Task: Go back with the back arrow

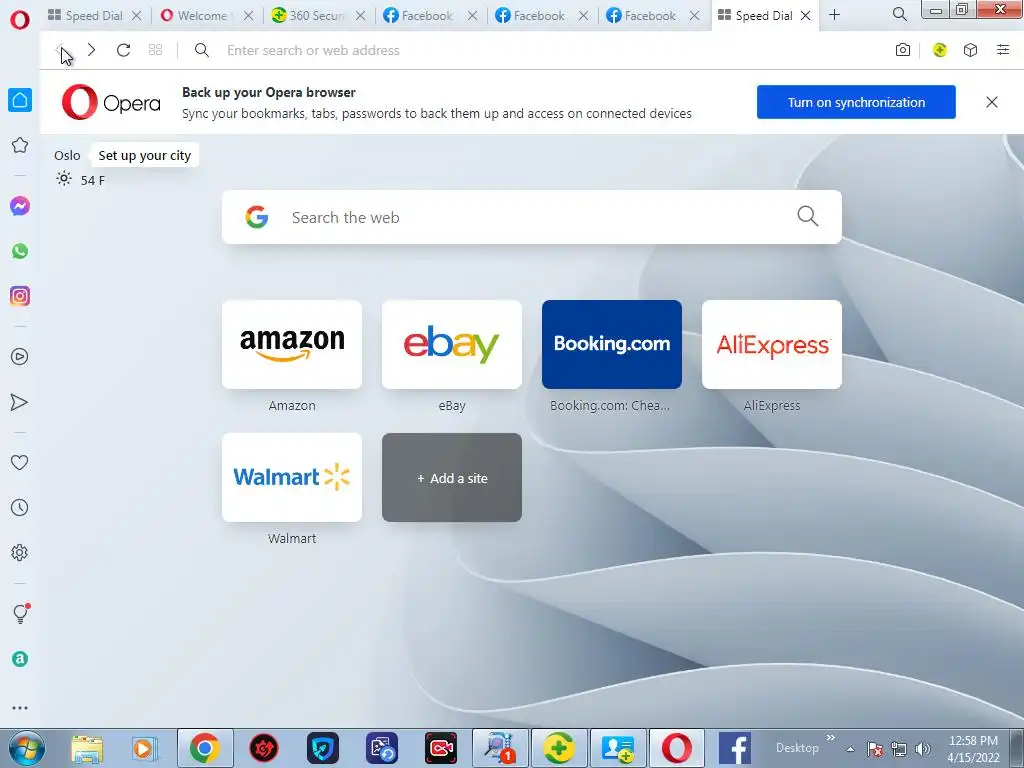Action: [60, 50]
